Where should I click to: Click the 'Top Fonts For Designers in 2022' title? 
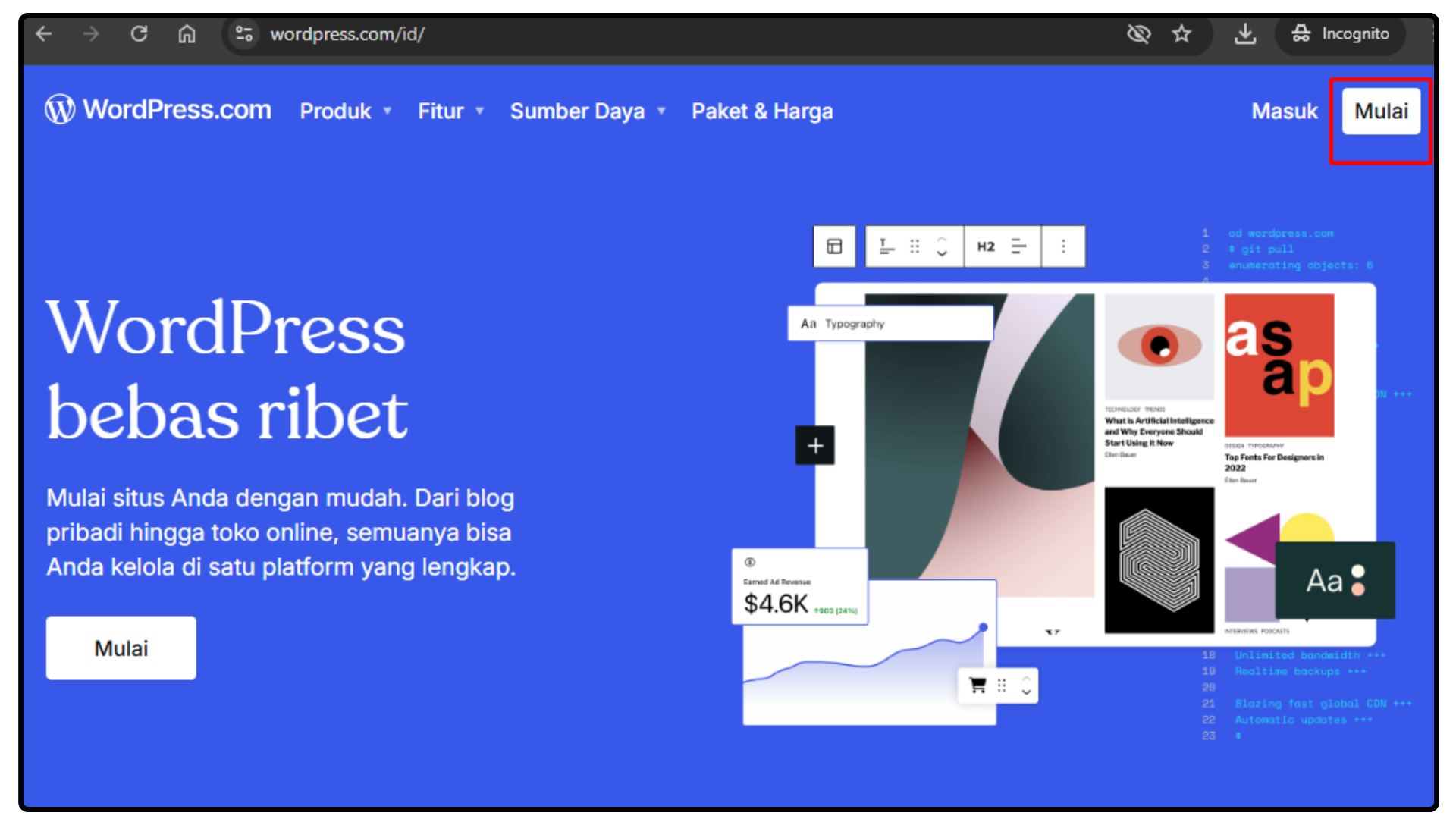click(x=1274, y=463)
